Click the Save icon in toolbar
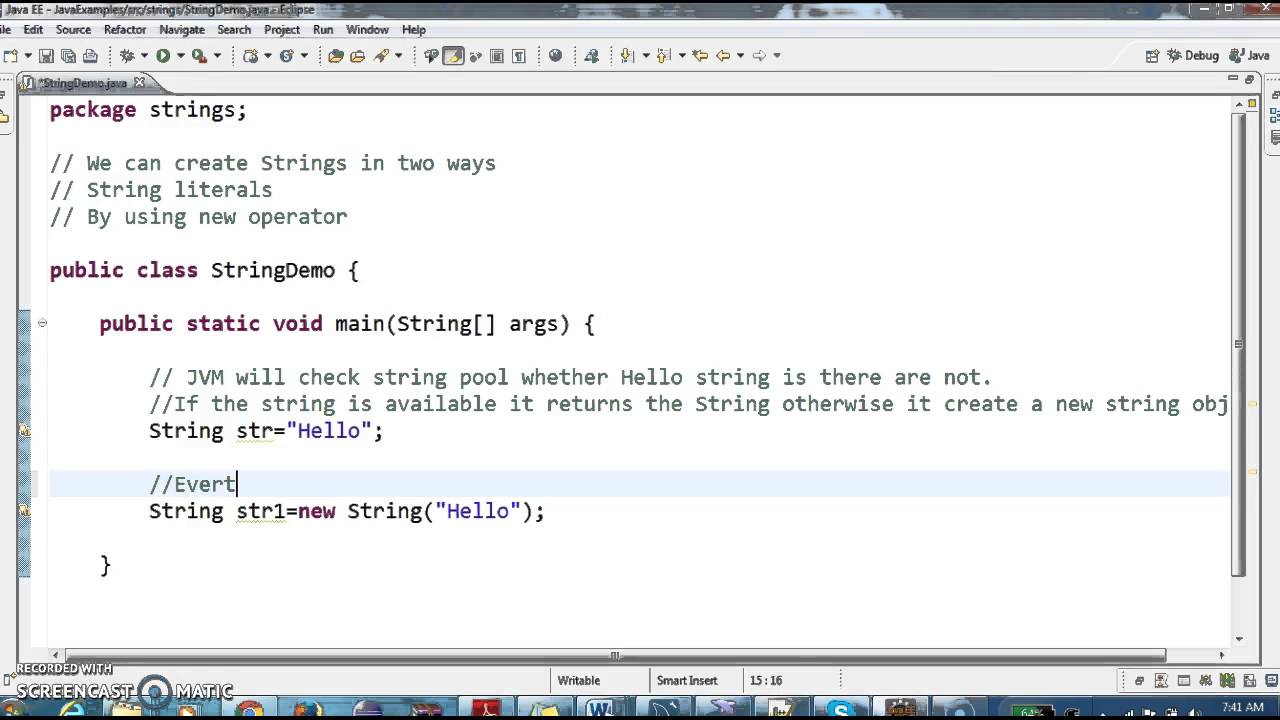 [x=46, y=56]
